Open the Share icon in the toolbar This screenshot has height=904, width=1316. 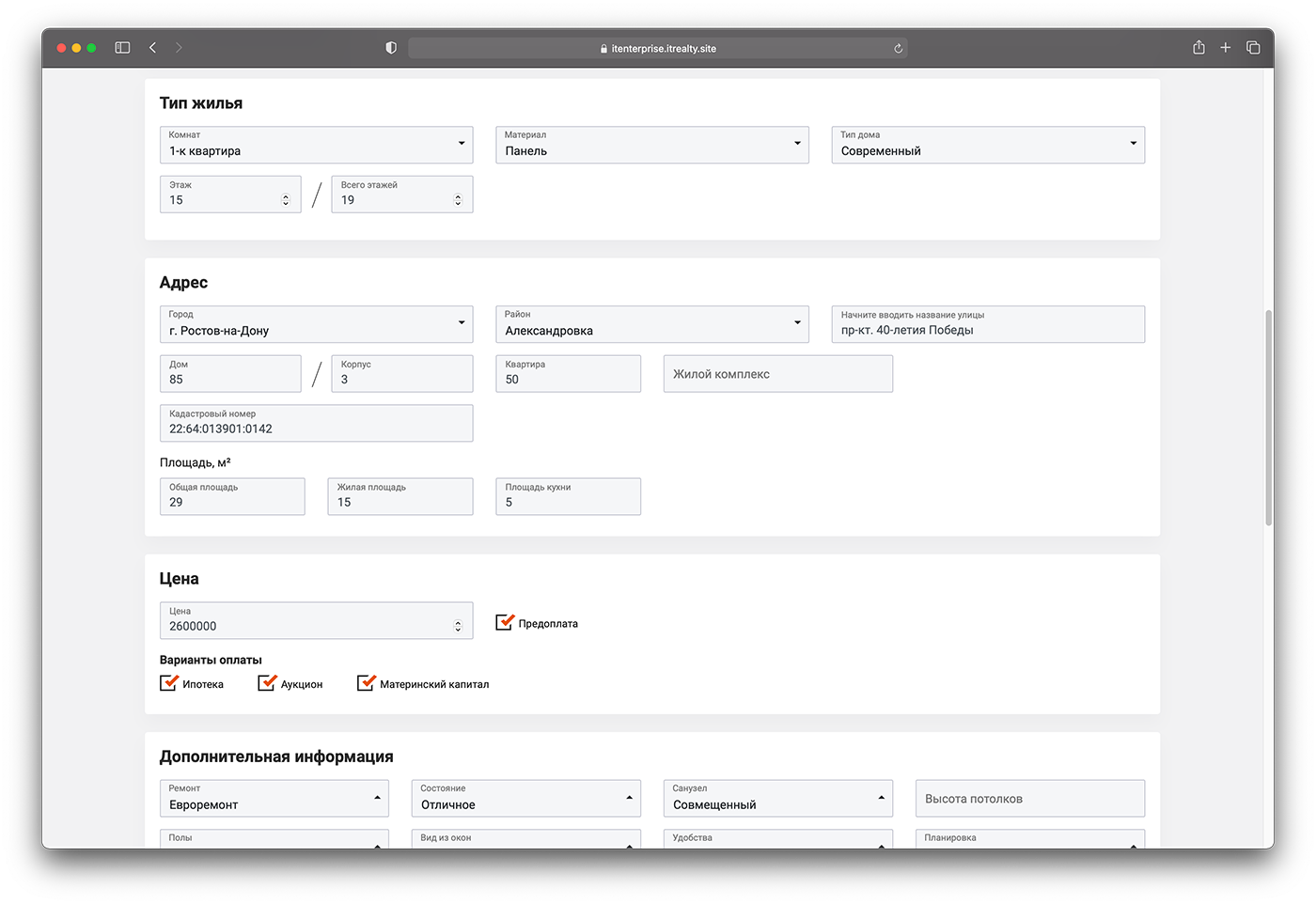point(1198,48)
